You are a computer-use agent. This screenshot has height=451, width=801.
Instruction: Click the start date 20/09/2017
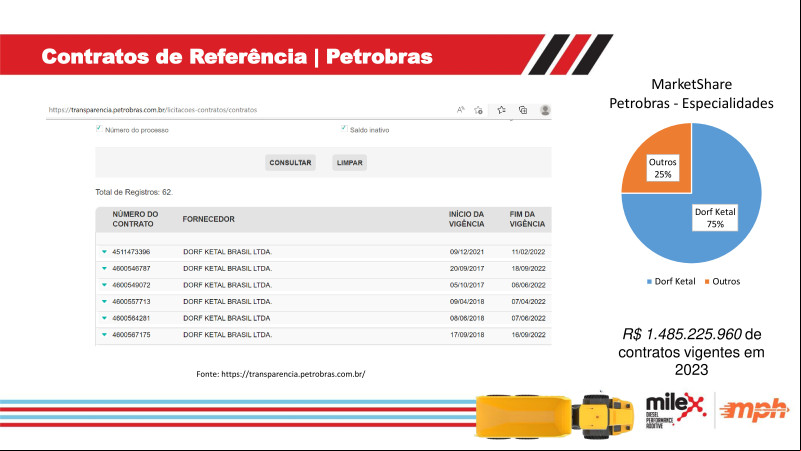[467, 268]
